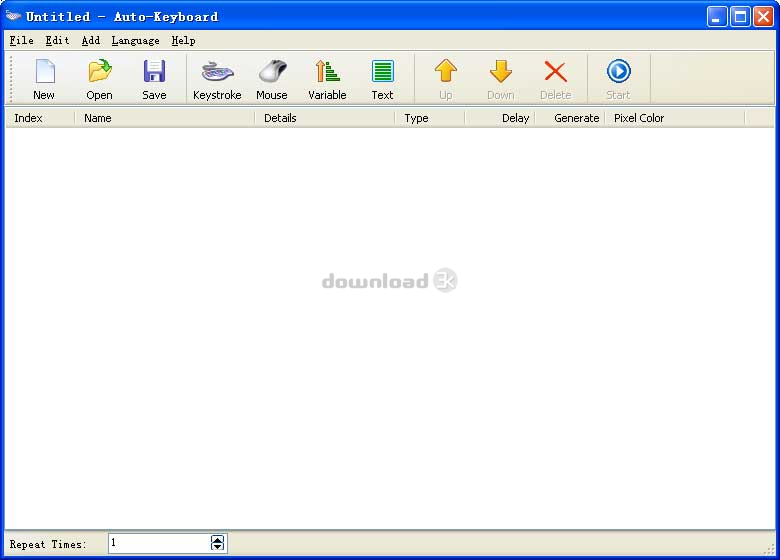Open the File menu
Viewport: 780px width, 560px height.
point(21,41)
